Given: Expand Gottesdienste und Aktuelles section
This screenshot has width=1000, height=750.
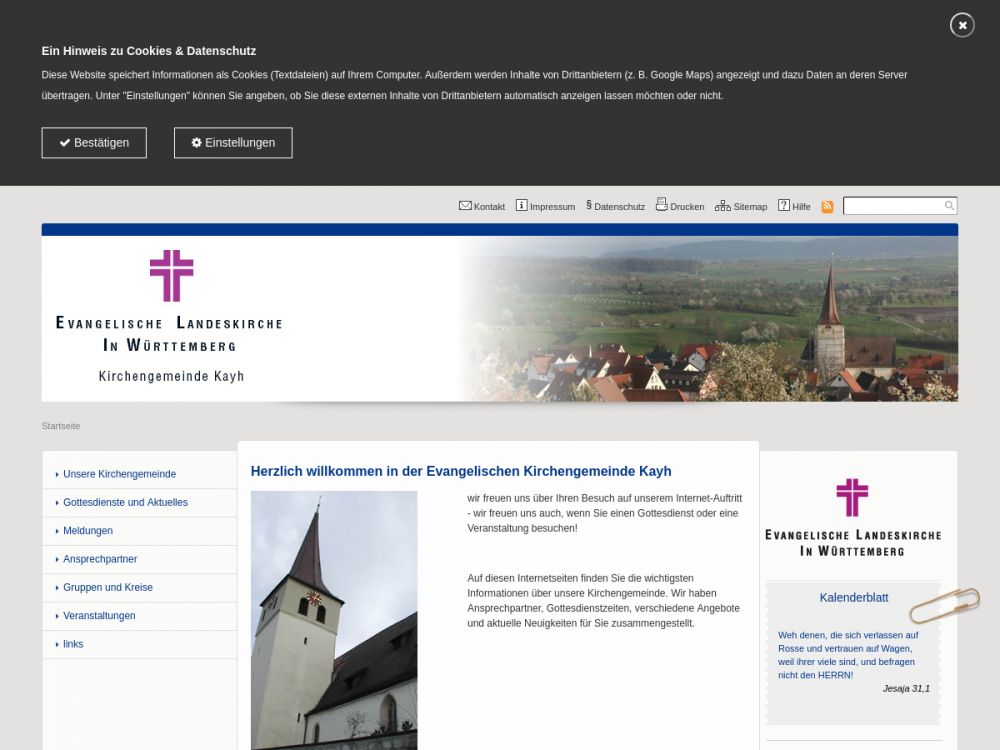Looking at the screenshot, I should click(x=125, y=502).
